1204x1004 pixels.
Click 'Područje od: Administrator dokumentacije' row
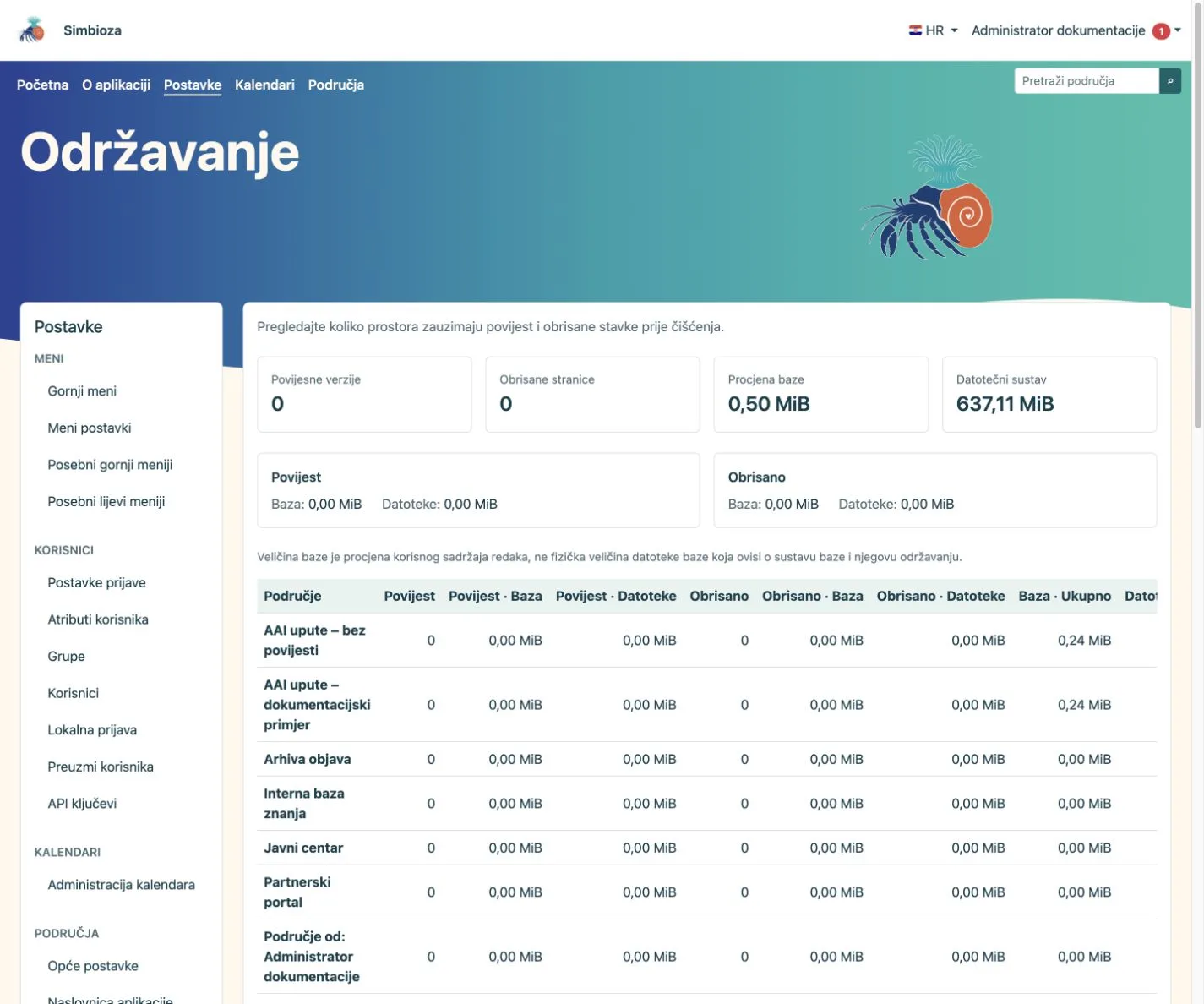pyautogui.click(x=707, y=957)
